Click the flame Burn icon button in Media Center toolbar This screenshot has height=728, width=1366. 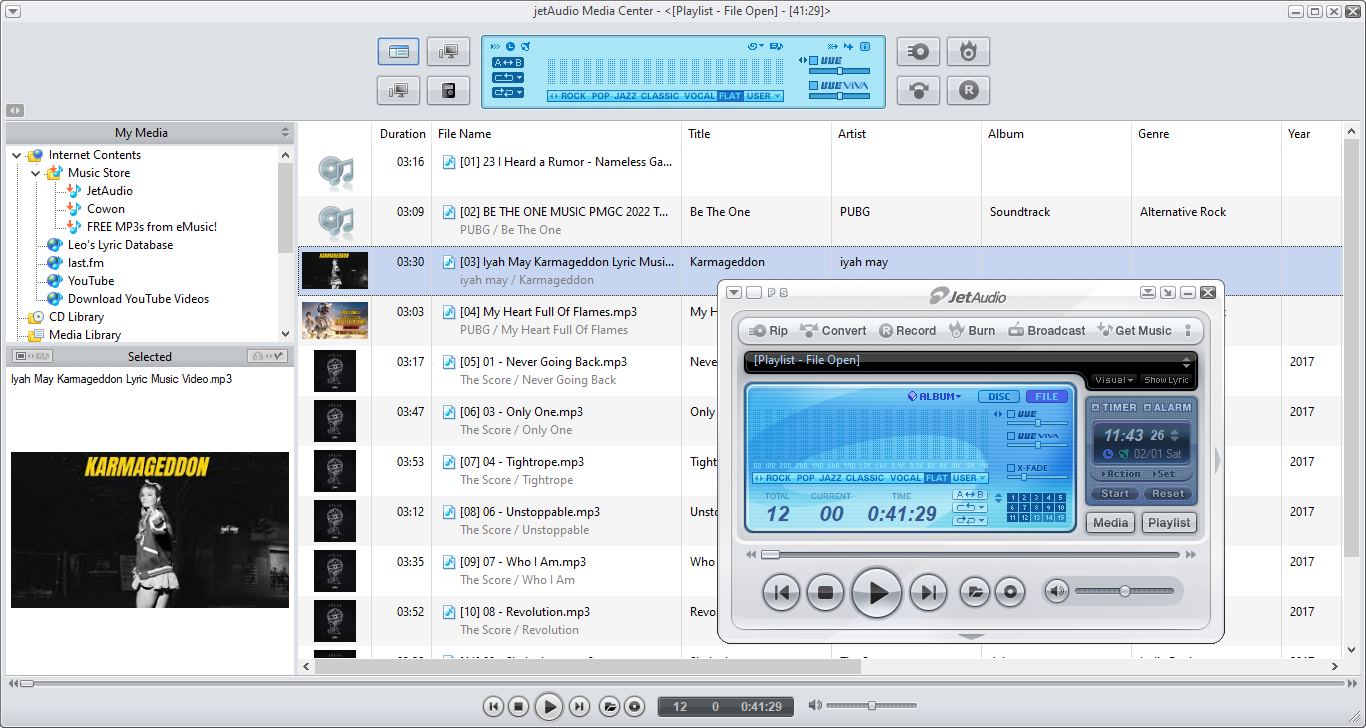tap(968, 52)
